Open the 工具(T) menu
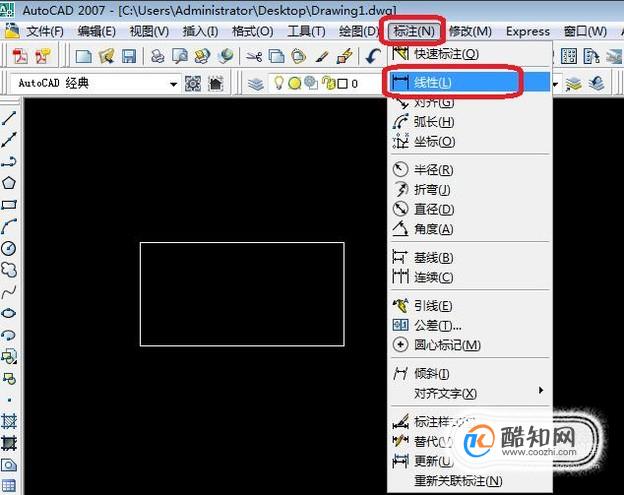This screenshot has height=495, width=624. (306, 31)
